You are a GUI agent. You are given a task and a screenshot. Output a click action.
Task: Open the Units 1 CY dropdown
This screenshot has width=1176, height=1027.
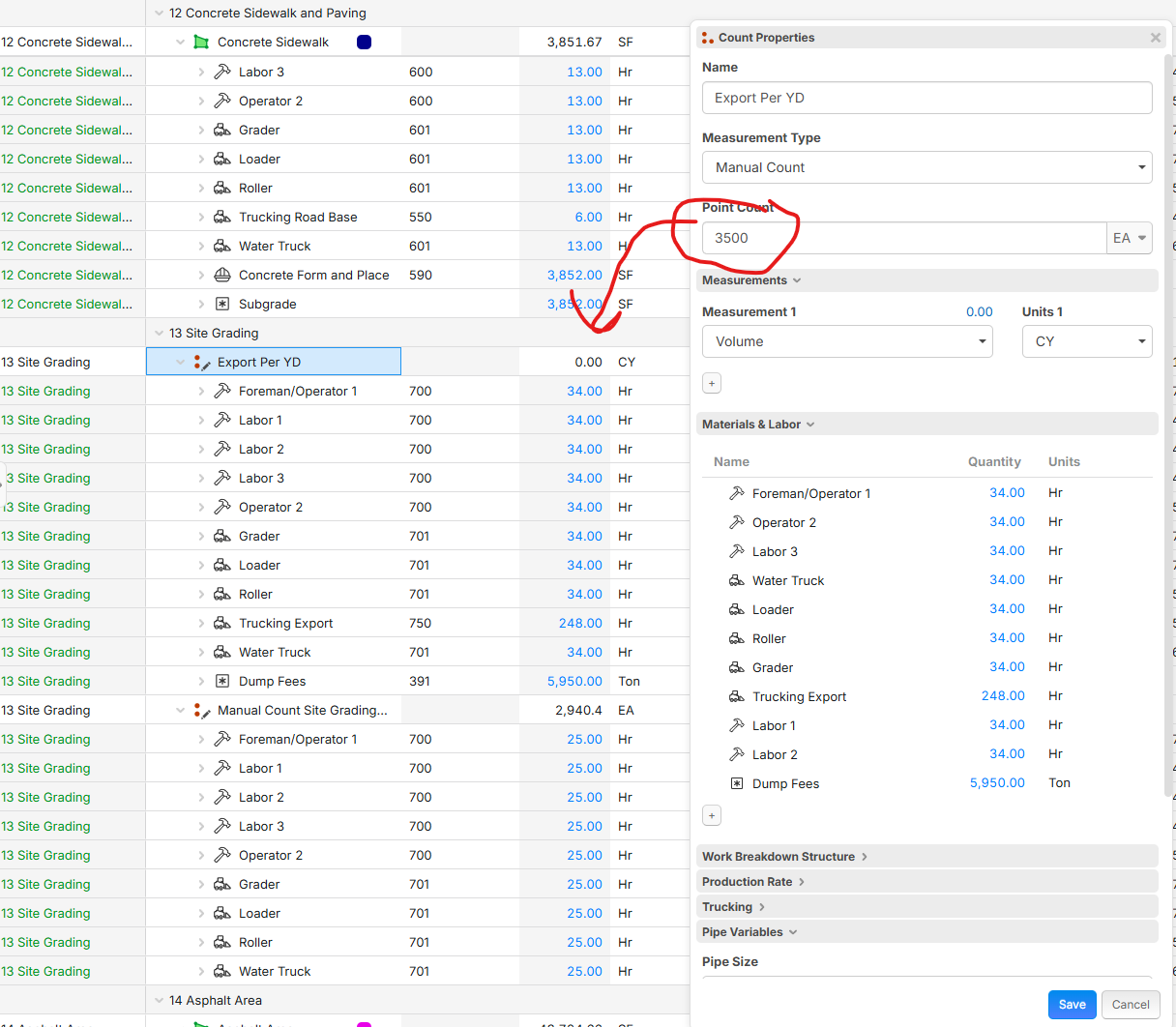click(x=1086, y=341)
